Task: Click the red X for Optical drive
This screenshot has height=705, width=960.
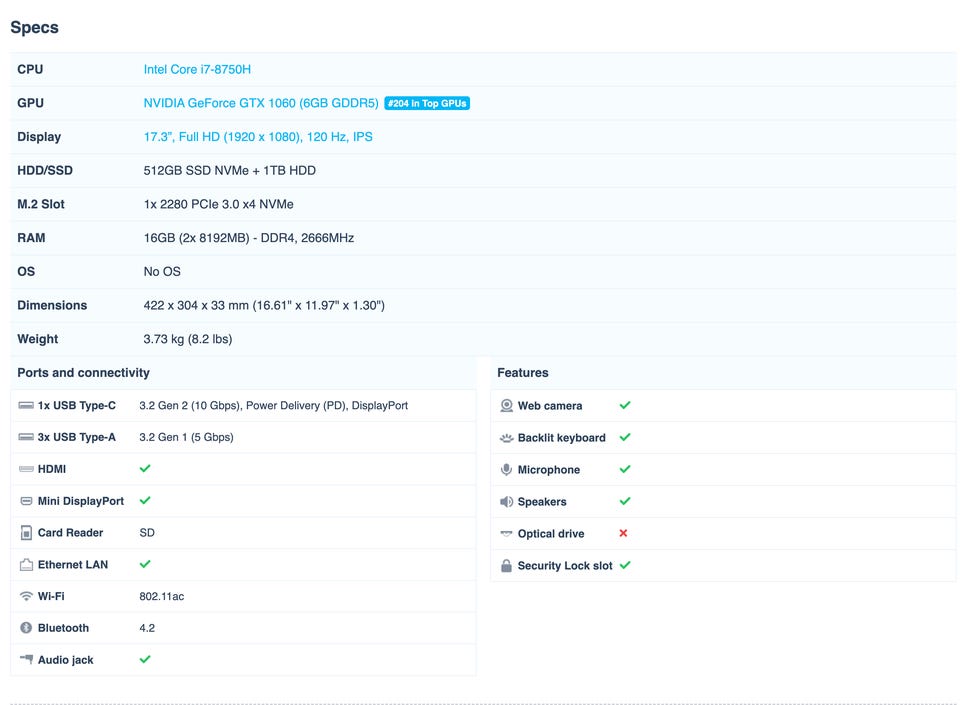Action: tap(623, 533)
